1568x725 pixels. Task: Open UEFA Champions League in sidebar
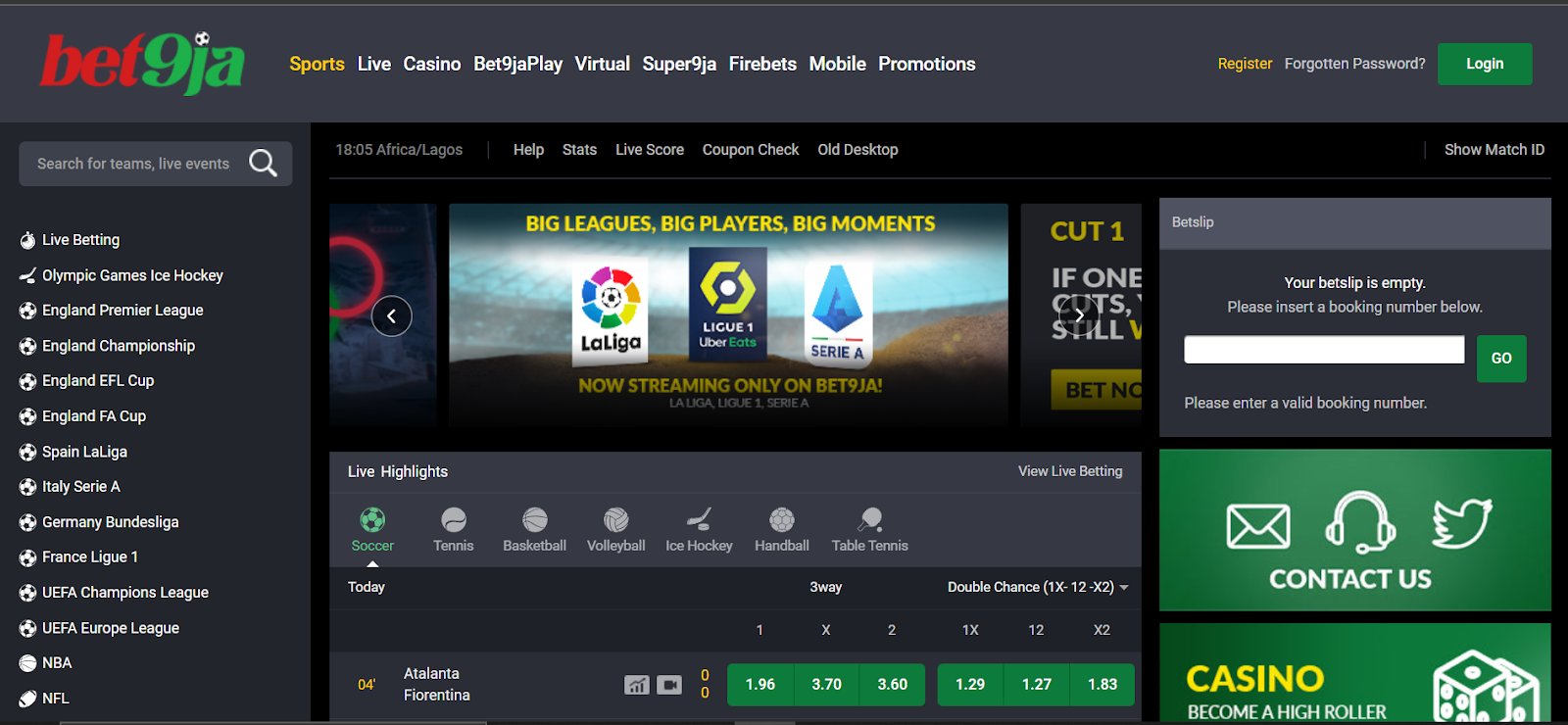click(125, 593)
